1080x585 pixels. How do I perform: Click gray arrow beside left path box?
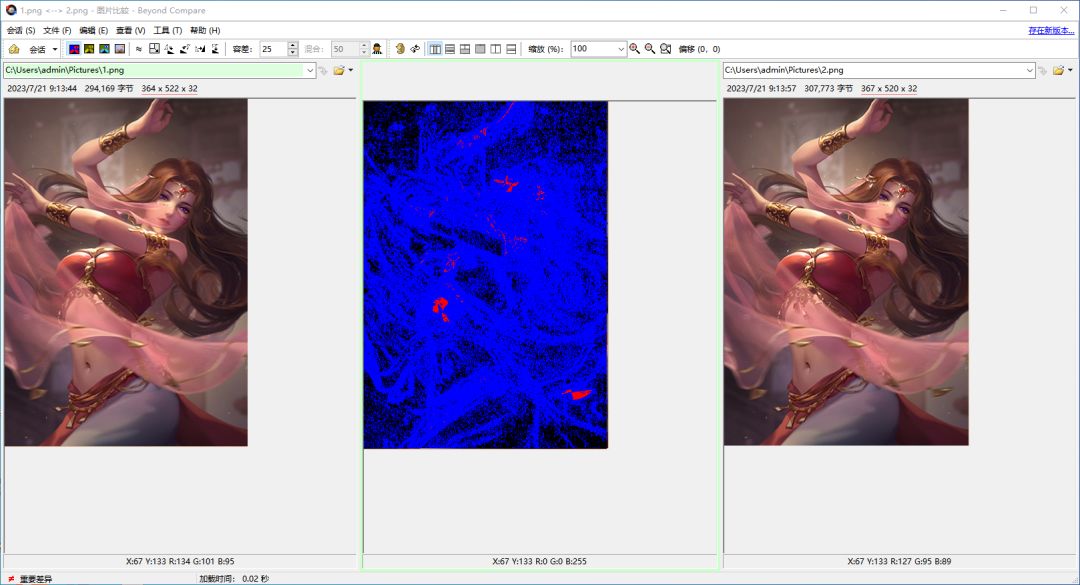point(323,70)
